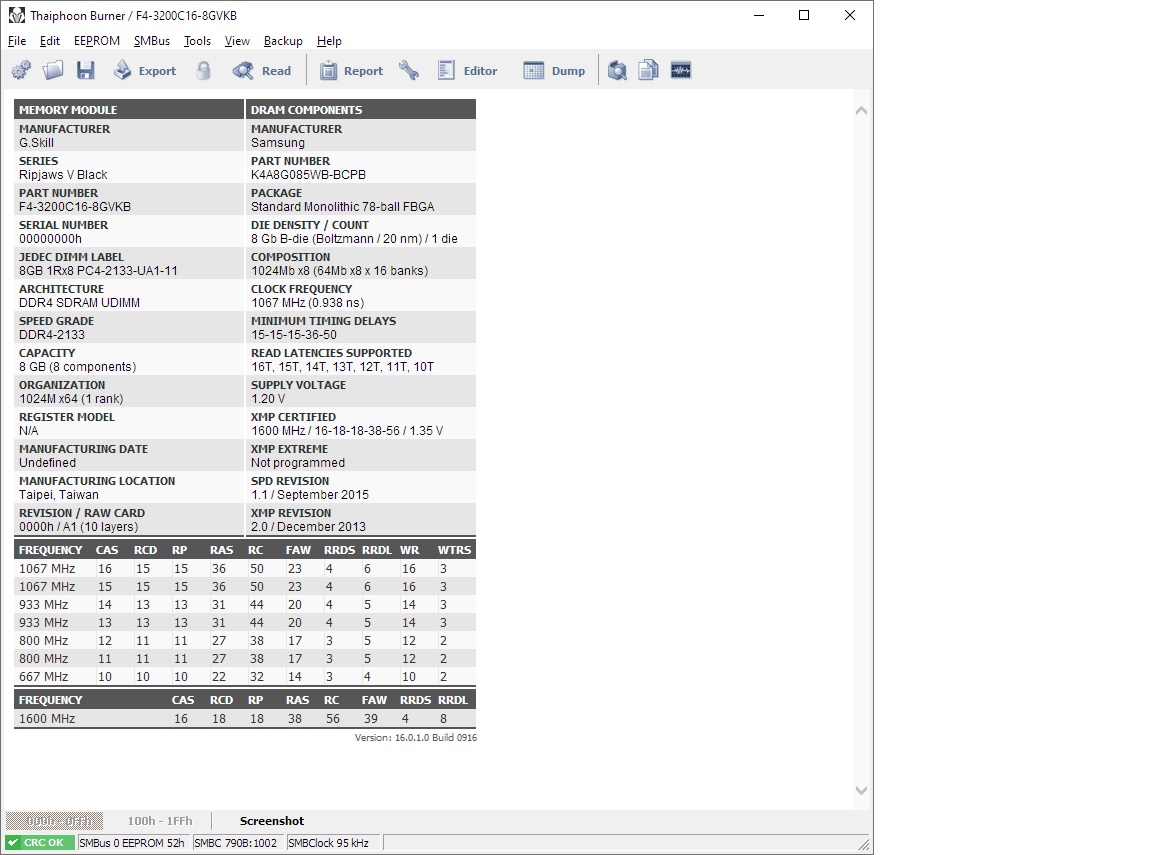The image size is (1152, 855).
Task: Click the waveform monitor toolbar icon
Action: [681, 71]
